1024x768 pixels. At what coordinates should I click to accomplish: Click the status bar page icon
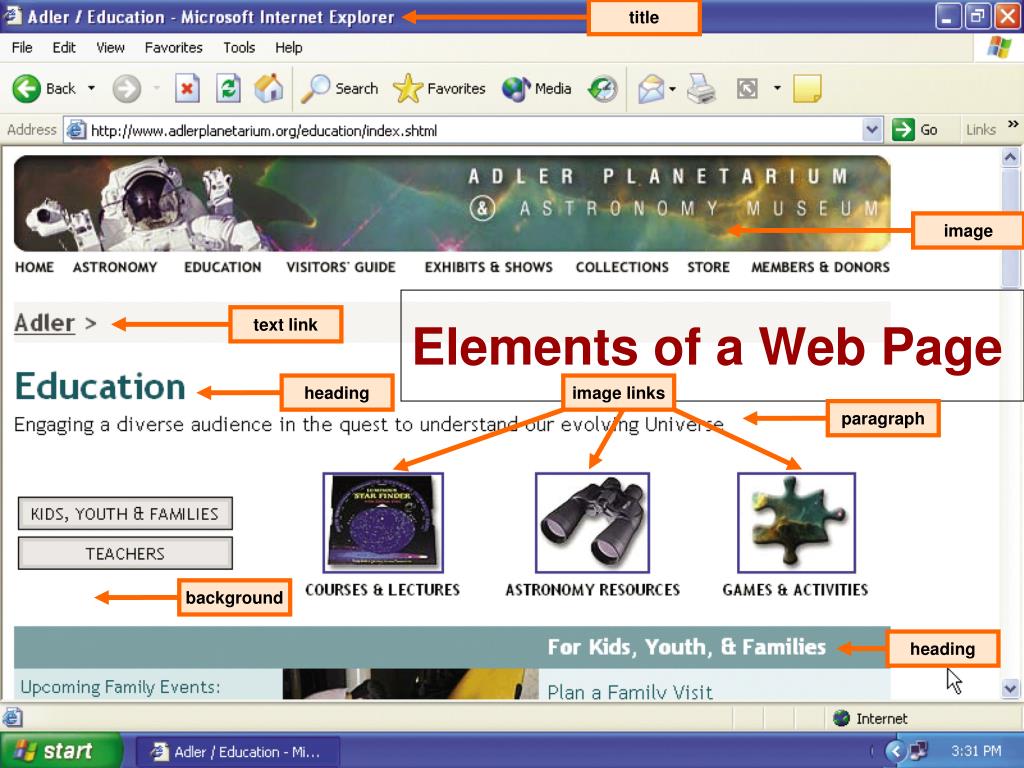click(12, 718)
